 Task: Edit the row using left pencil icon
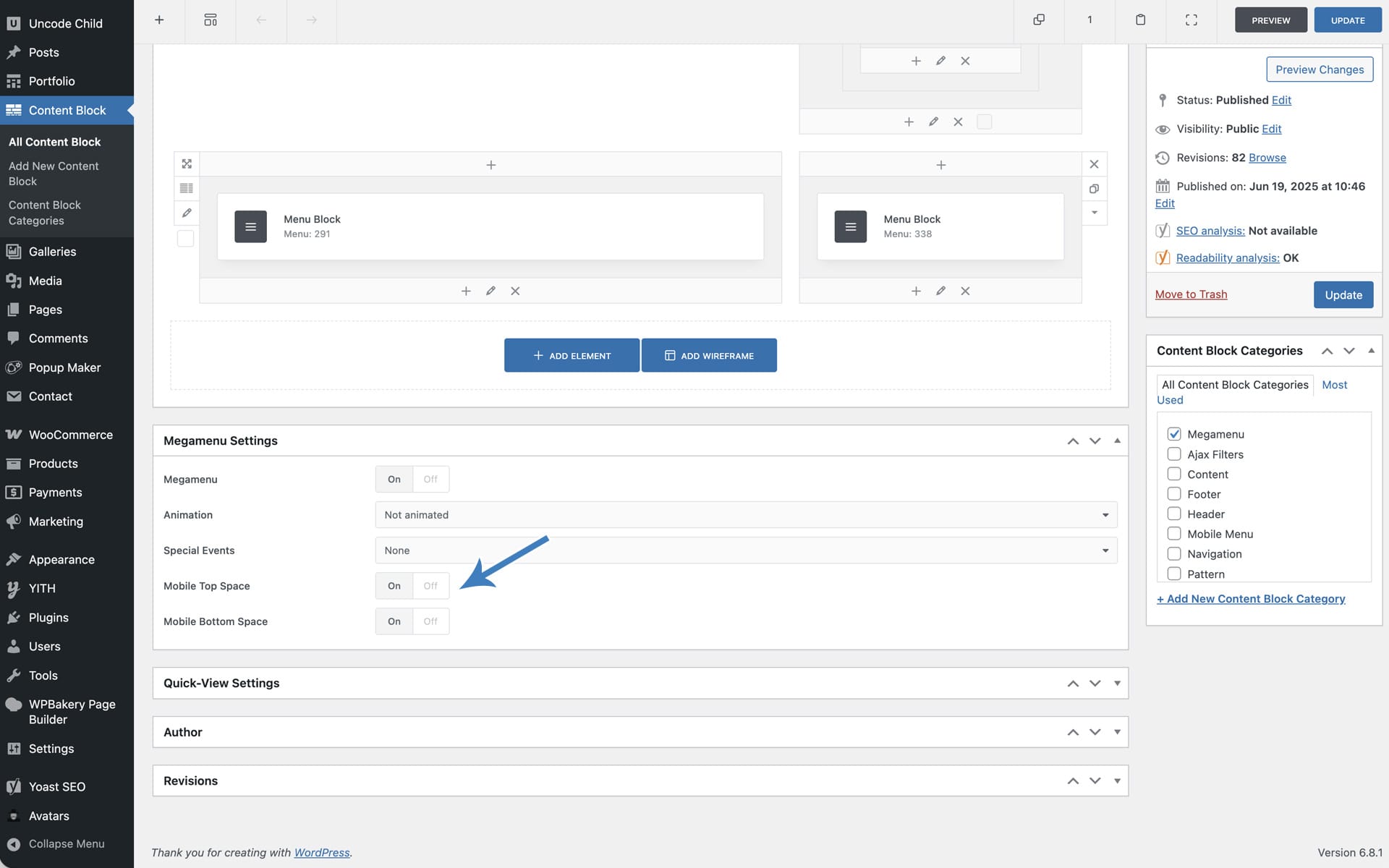[187, 213]
